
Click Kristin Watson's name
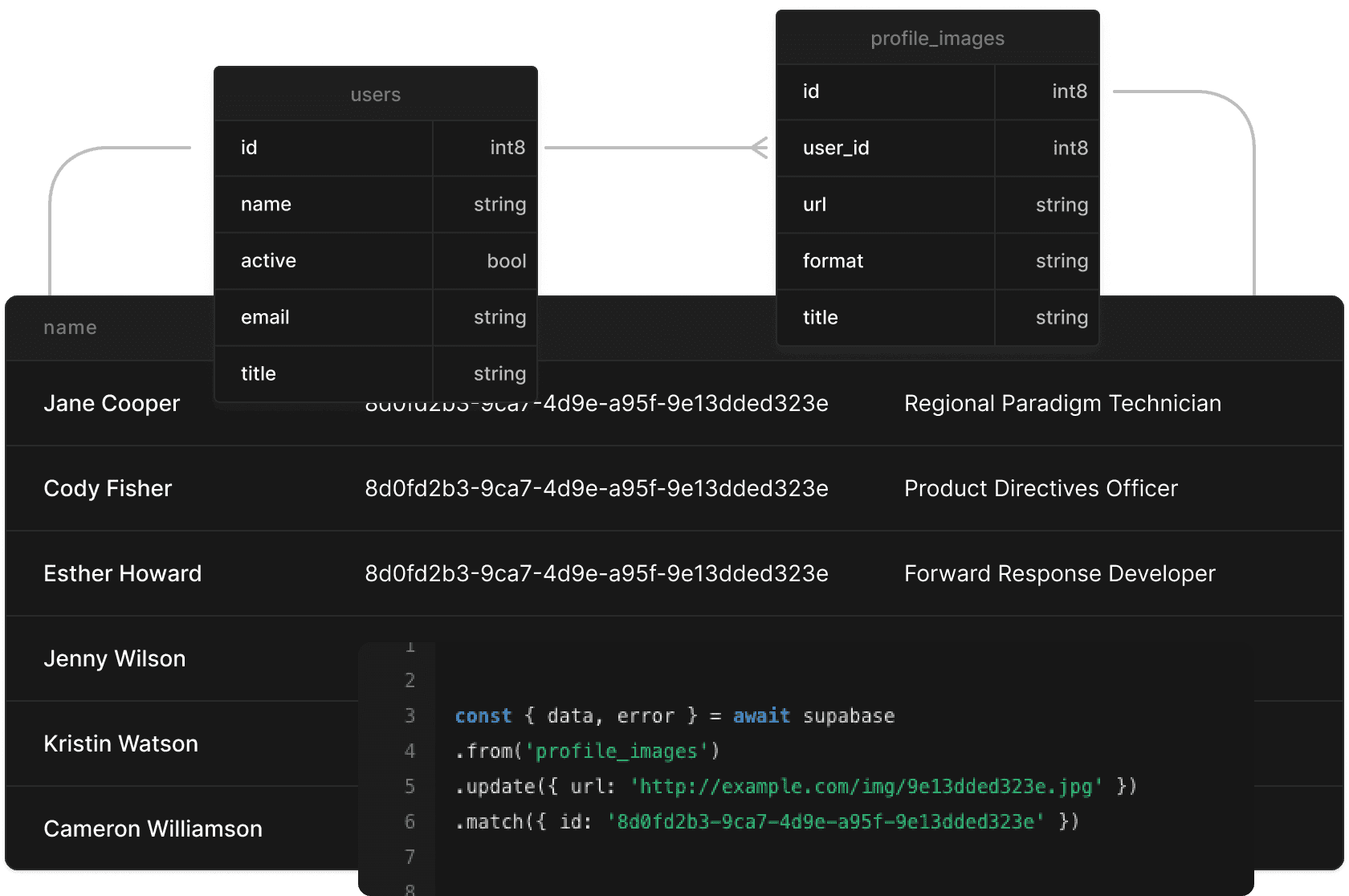tap(120, 743)
